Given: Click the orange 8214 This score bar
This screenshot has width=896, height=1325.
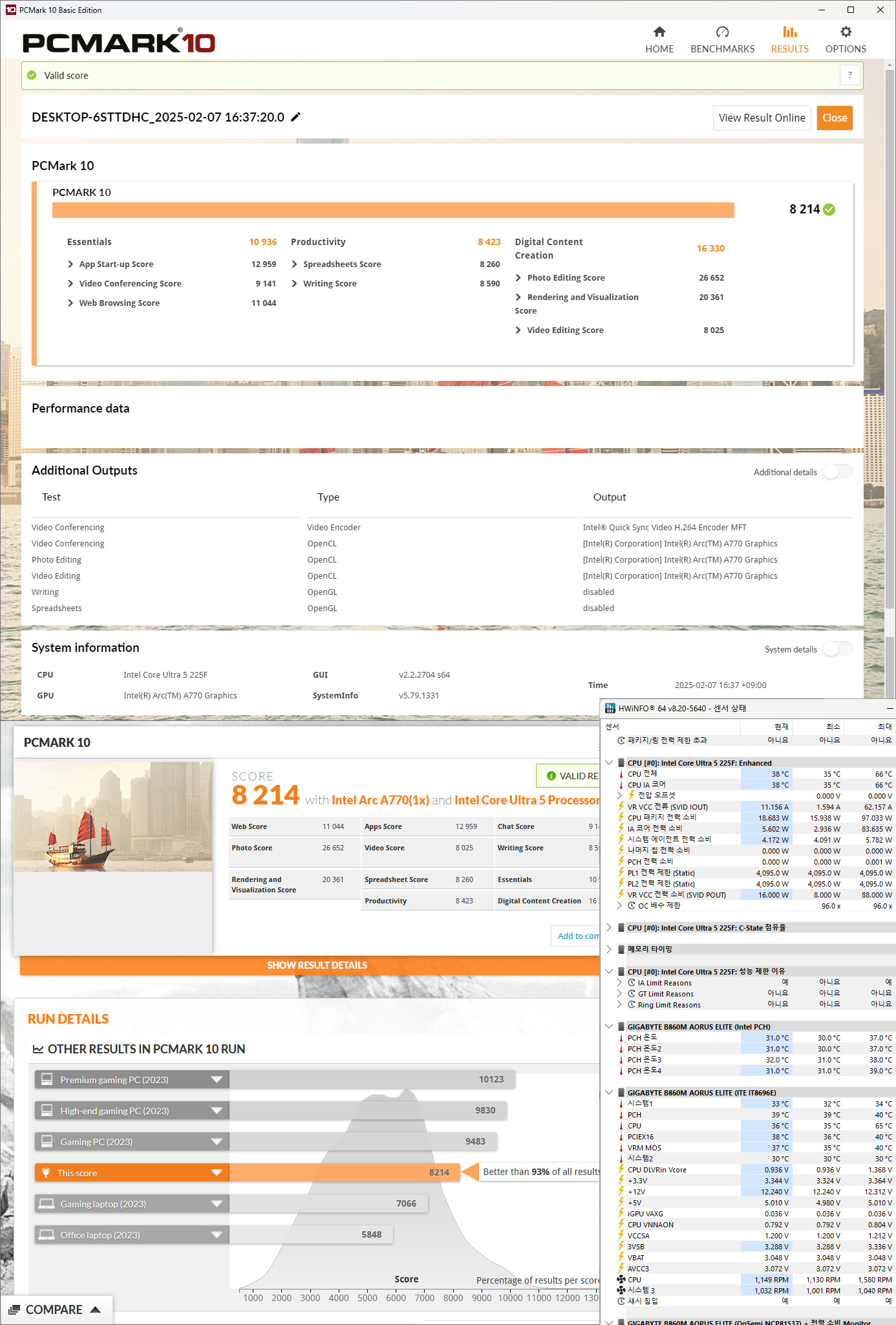Looking at the screenshot, I should coord(345,1172).
